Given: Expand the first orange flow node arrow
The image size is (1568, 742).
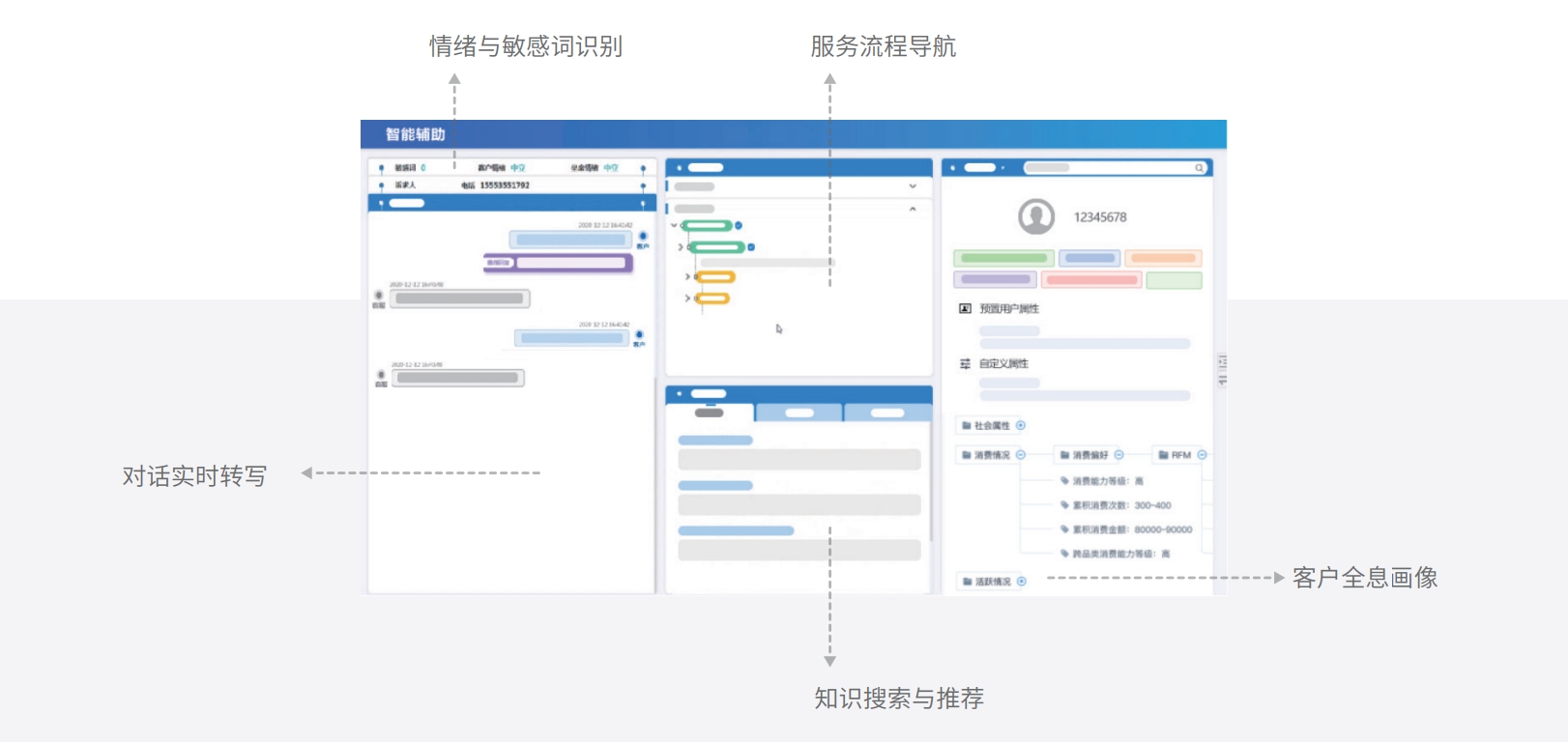Looking at the screenshot, I should click(687, 277).
